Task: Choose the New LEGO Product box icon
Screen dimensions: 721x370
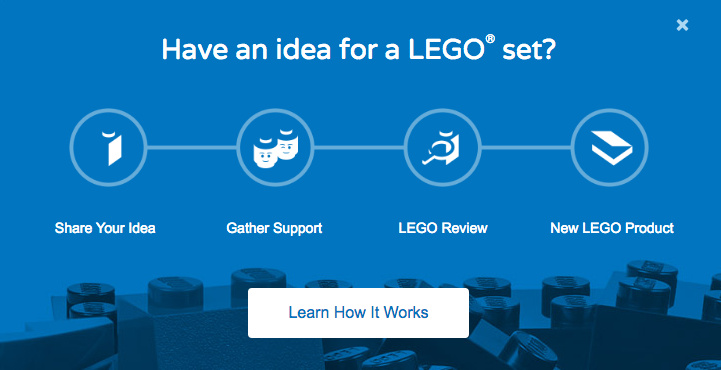Action: point(610,148)
